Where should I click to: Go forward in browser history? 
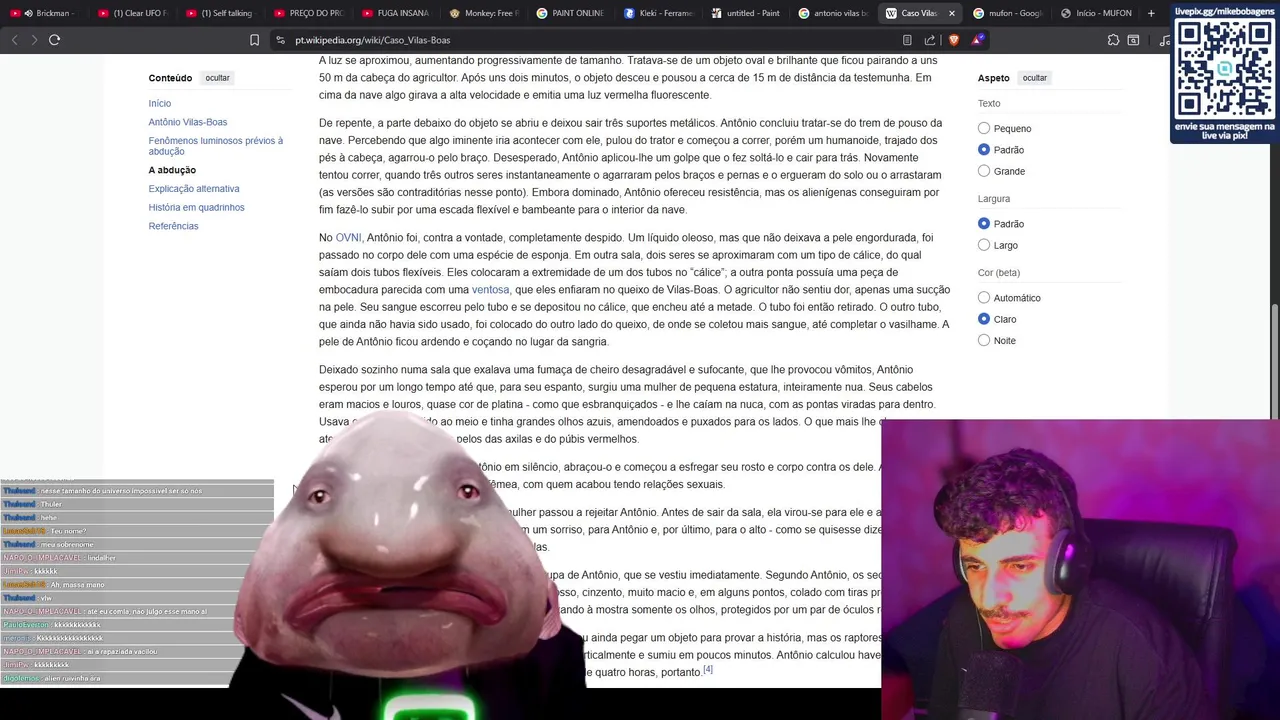pos(34,40)
